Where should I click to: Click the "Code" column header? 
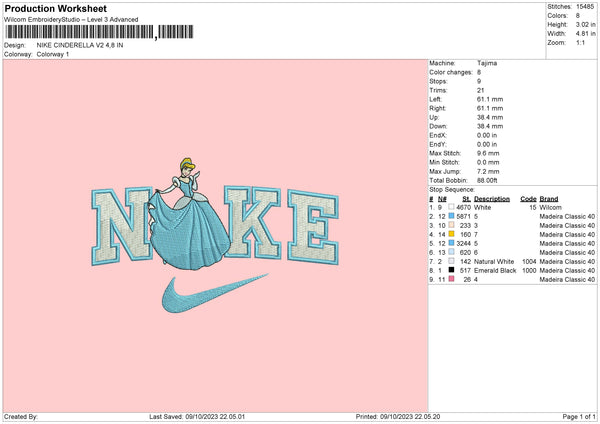528,199
